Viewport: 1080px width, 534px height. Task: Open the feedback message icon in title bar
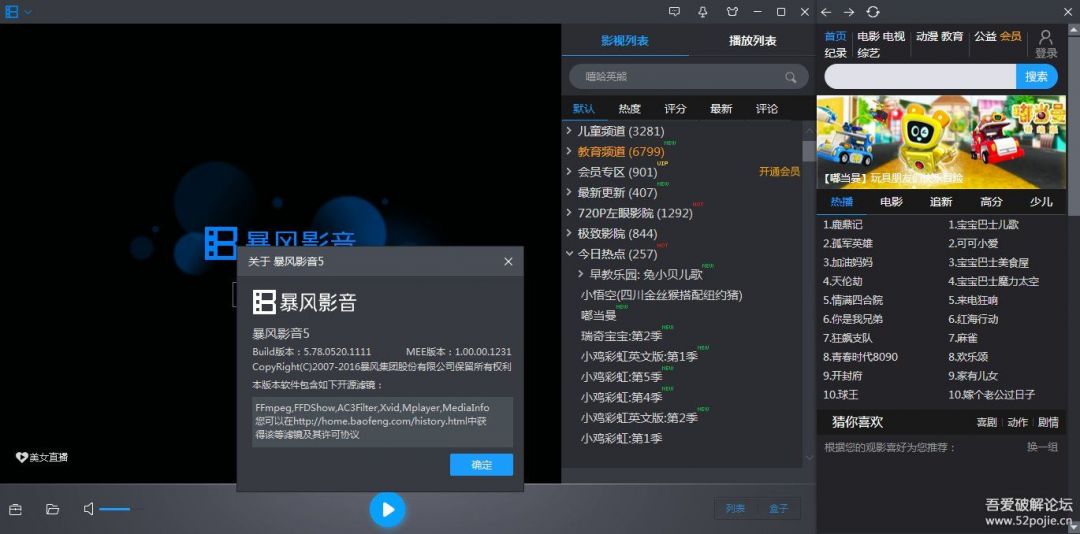[674, 12]
